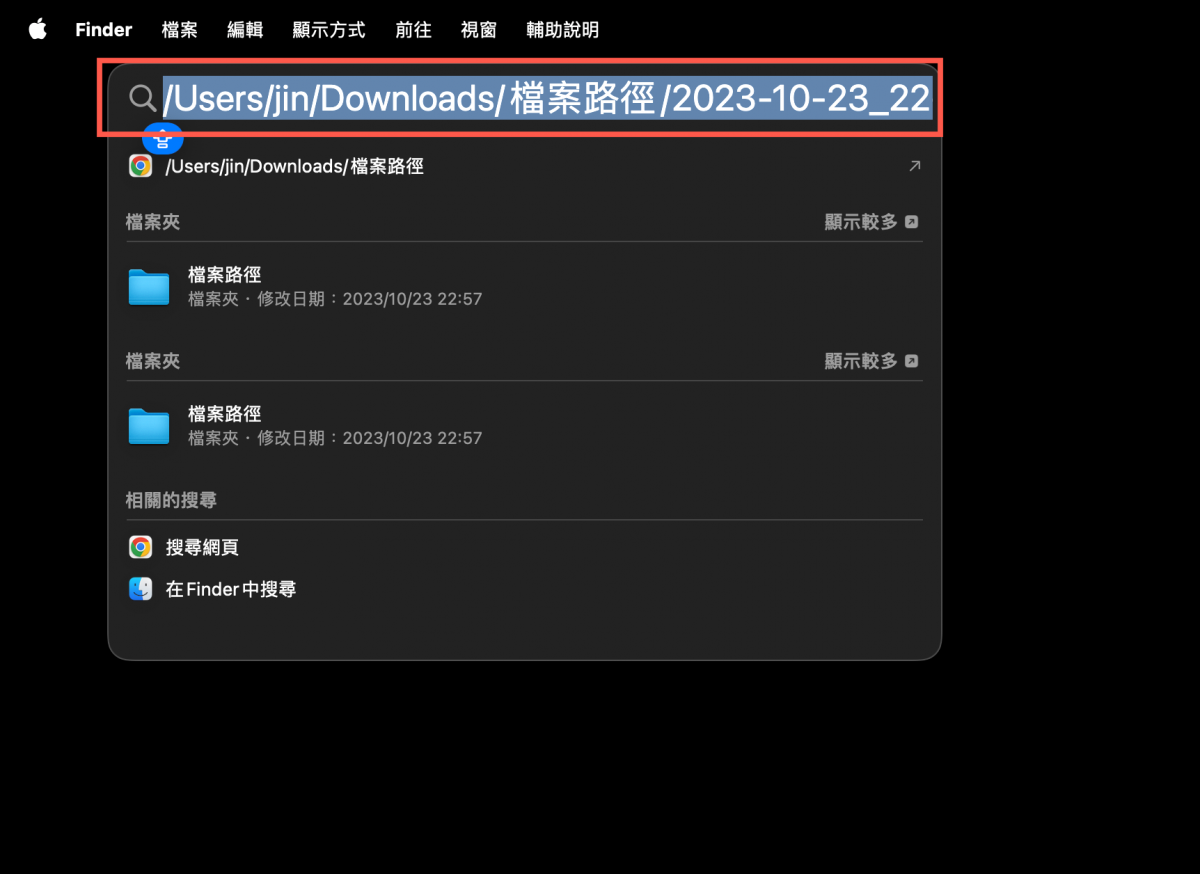Open the 輔助說明 menu
The height and width of the screenshot is (874, 1200).
point(563,30)
